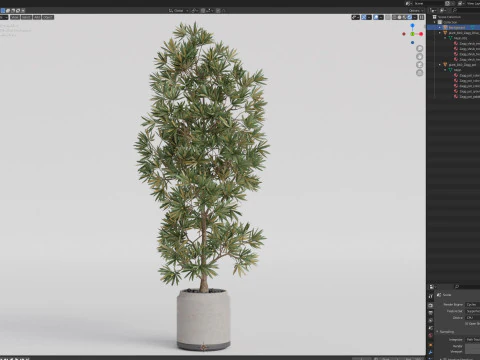480x360 pixels.
Task: Toggle the Open Shading Language checkbox
Action: click(467, 324)
